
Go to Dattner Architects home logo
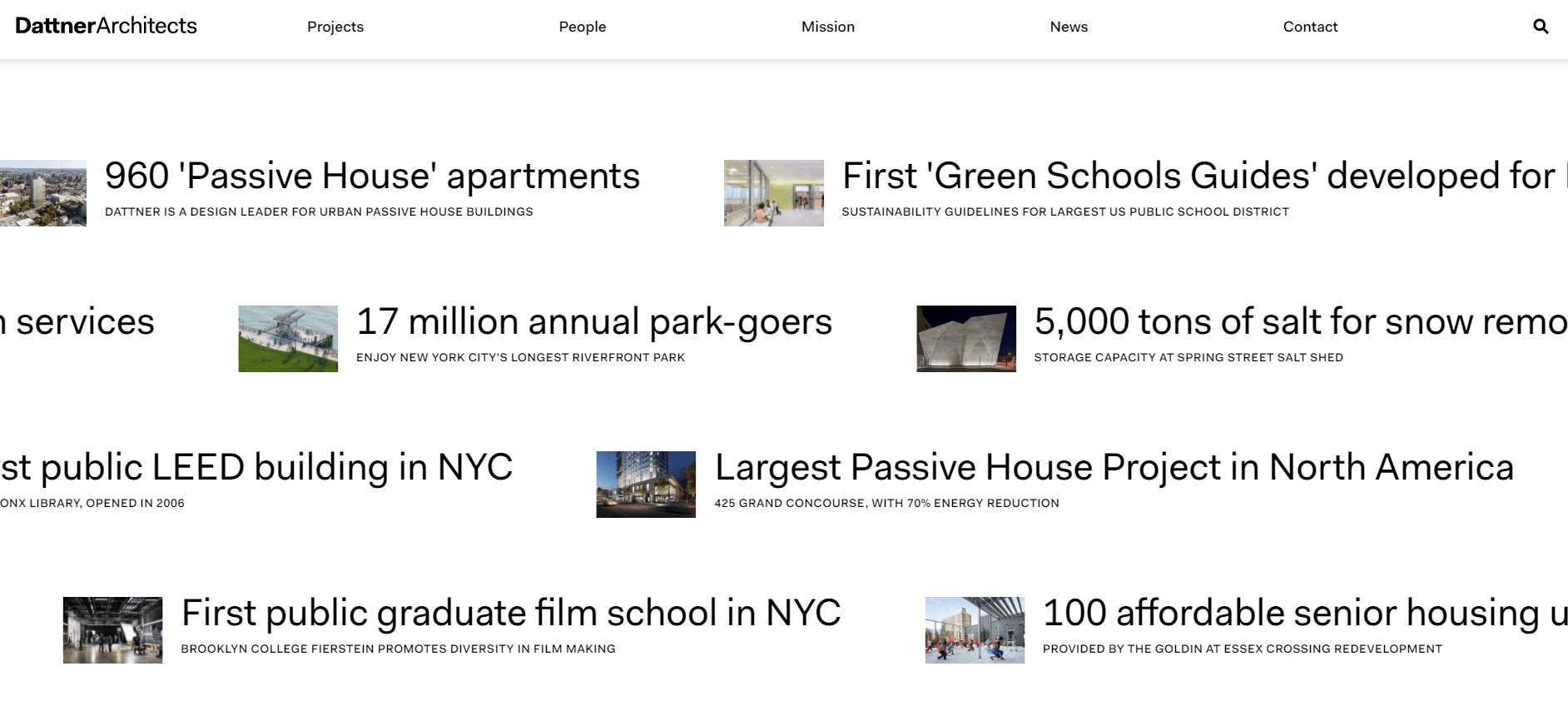[106, 26]
